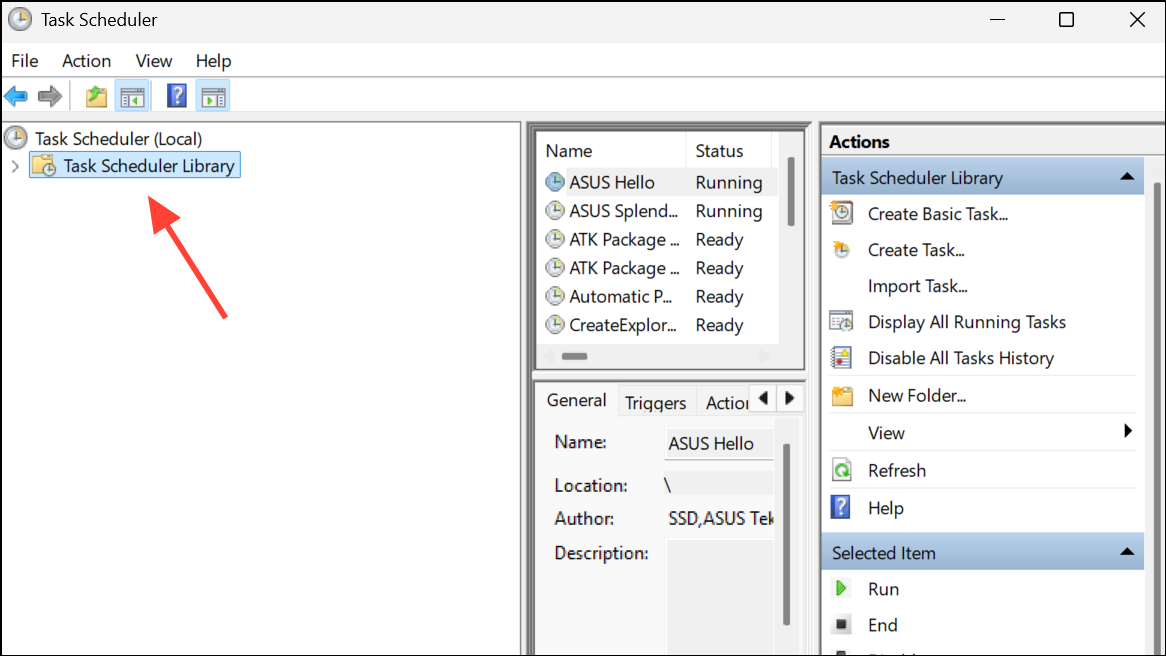Click the blue Back arrow in toolbar

coord(16,96)
